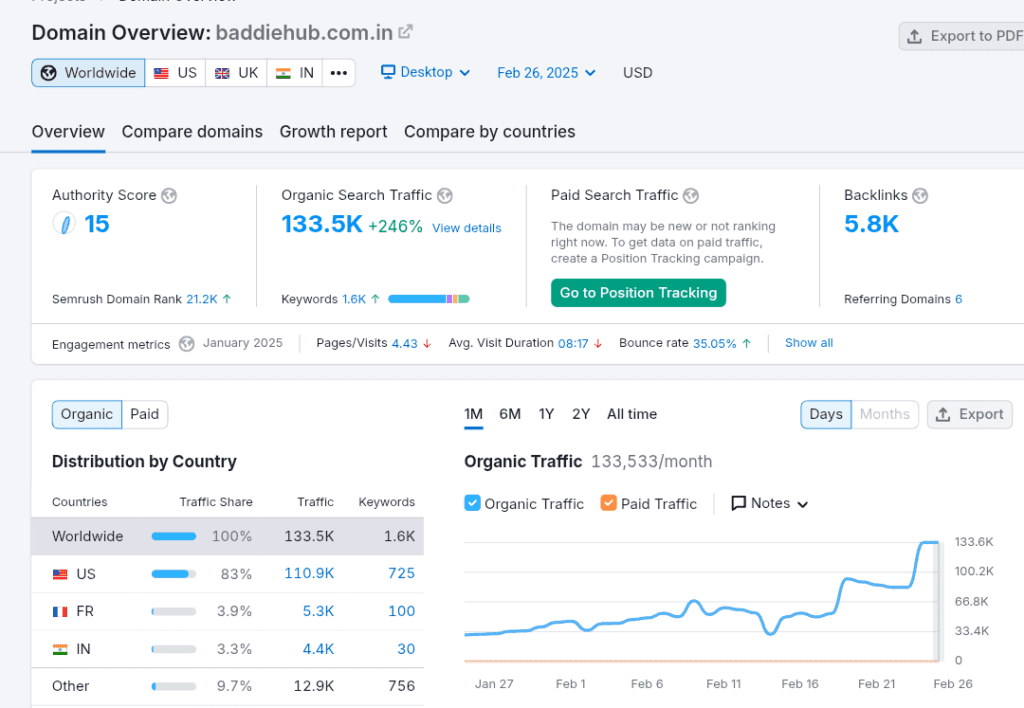The width and height of the screenshot is (1024, 708).
Task: Click the UK flag icon in database selector
Action: point(222,73)
